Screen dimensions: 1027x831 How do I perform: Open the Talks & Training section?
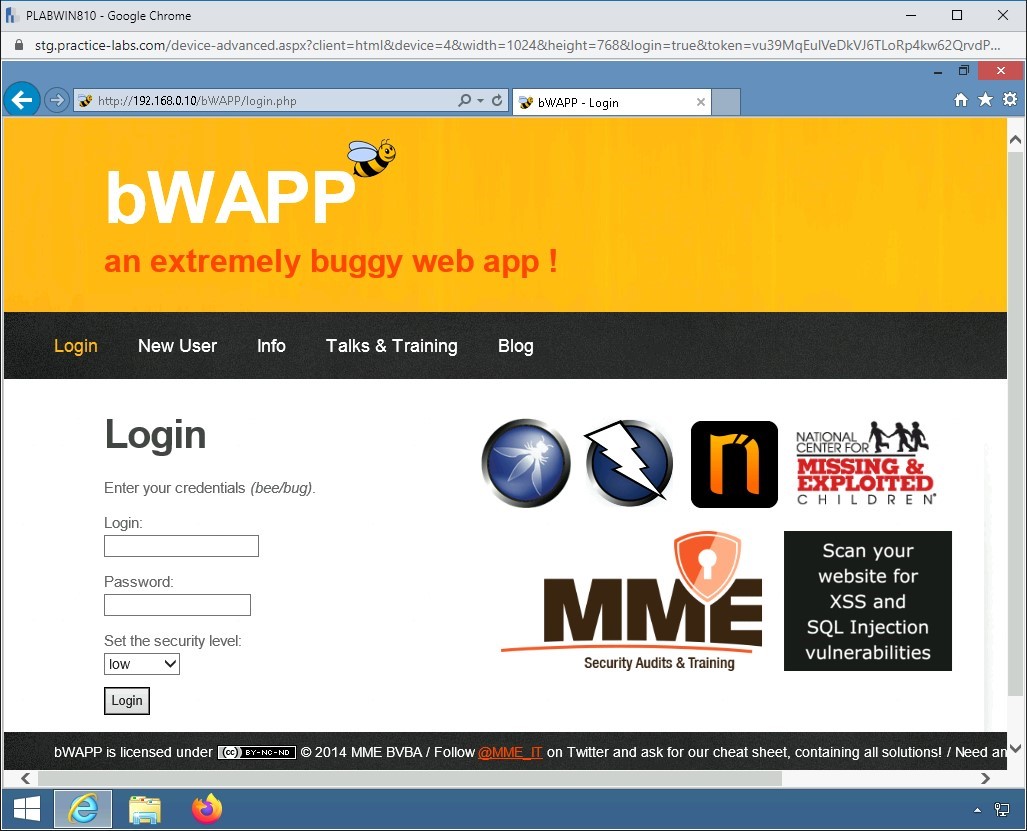[x=391, y=346]
